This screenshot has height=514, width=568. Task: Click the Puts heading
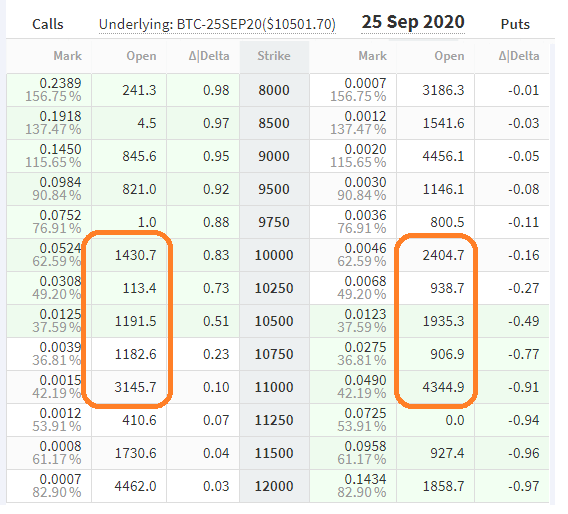(x=515, y=24)
